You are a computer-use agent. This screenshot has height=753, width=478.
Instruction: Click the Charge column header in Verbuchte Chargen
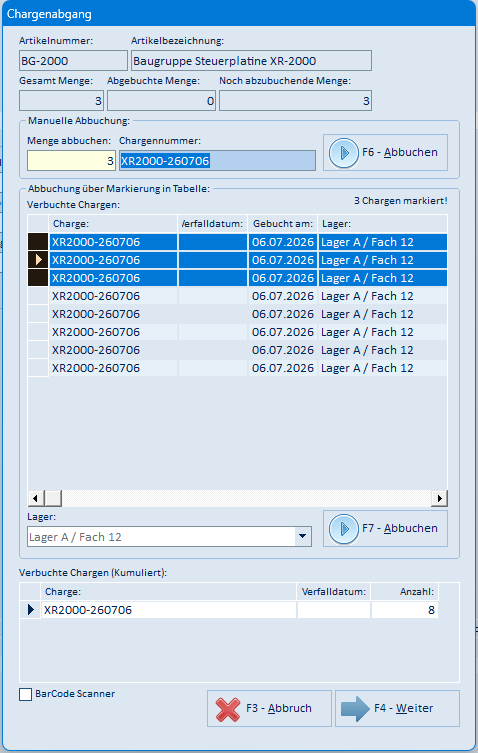113,224
